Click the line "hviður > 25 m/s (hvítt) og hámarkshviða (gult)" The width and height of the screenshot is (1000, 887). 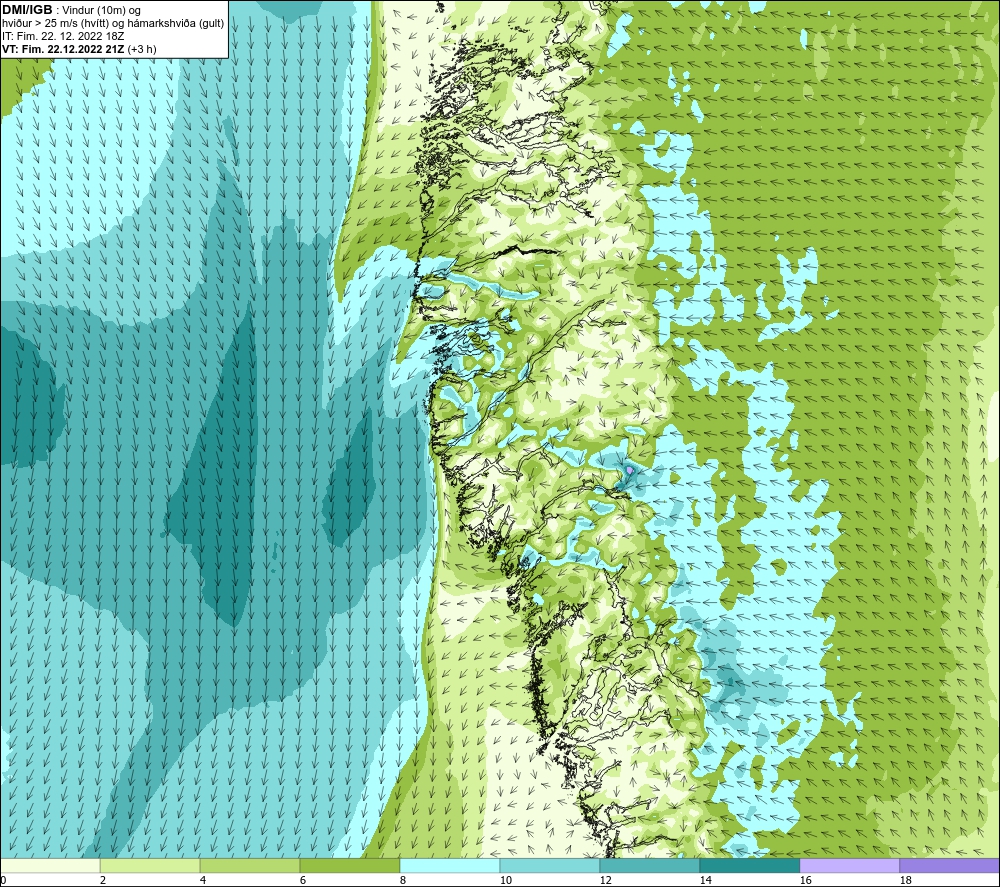coord(113,23)
